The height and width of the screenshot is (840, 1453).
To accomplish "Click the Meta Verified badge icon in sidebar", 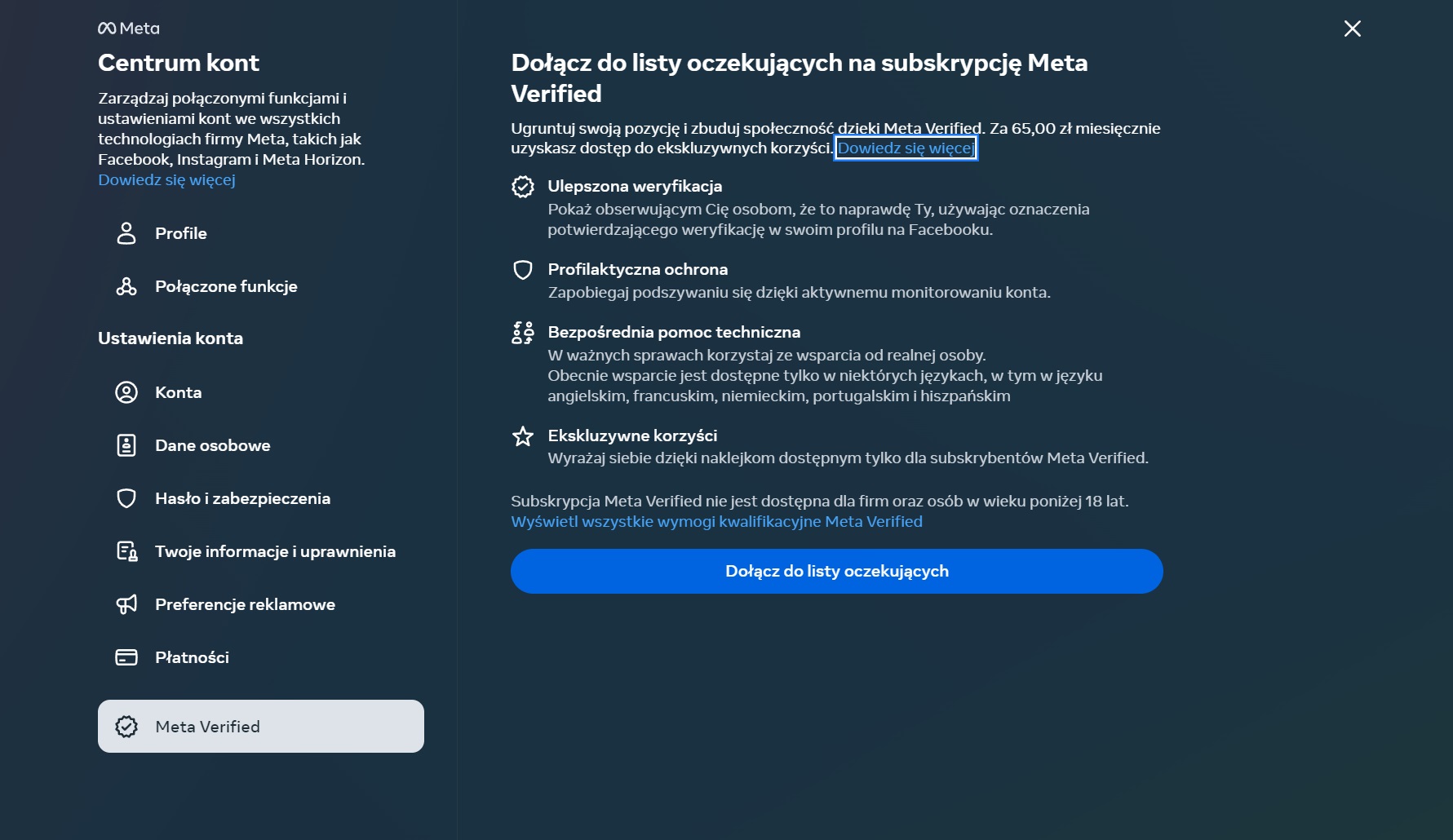I will pyautogui.click(x=126, y=727).
